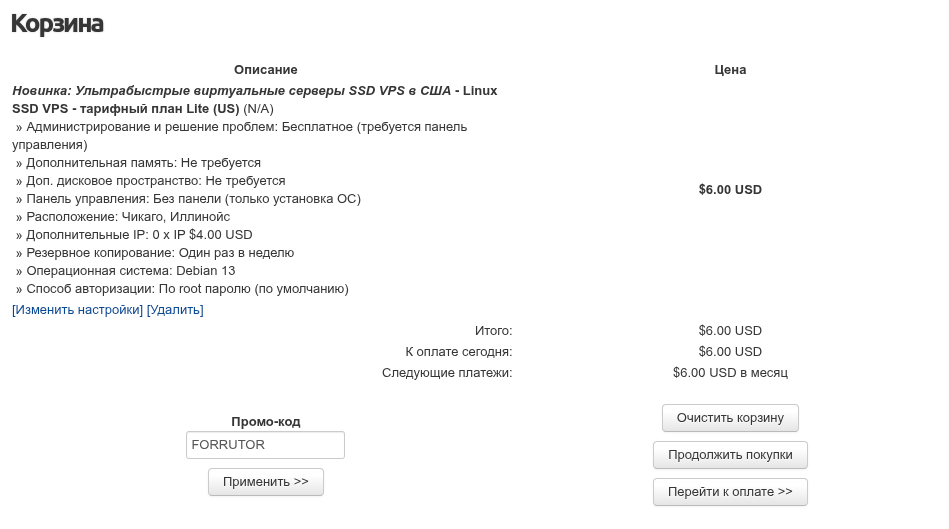The height and width of the screenshot is (529, 949).
Task: Remove the item via "Удалить" link
Action: (x=175, y=310)
